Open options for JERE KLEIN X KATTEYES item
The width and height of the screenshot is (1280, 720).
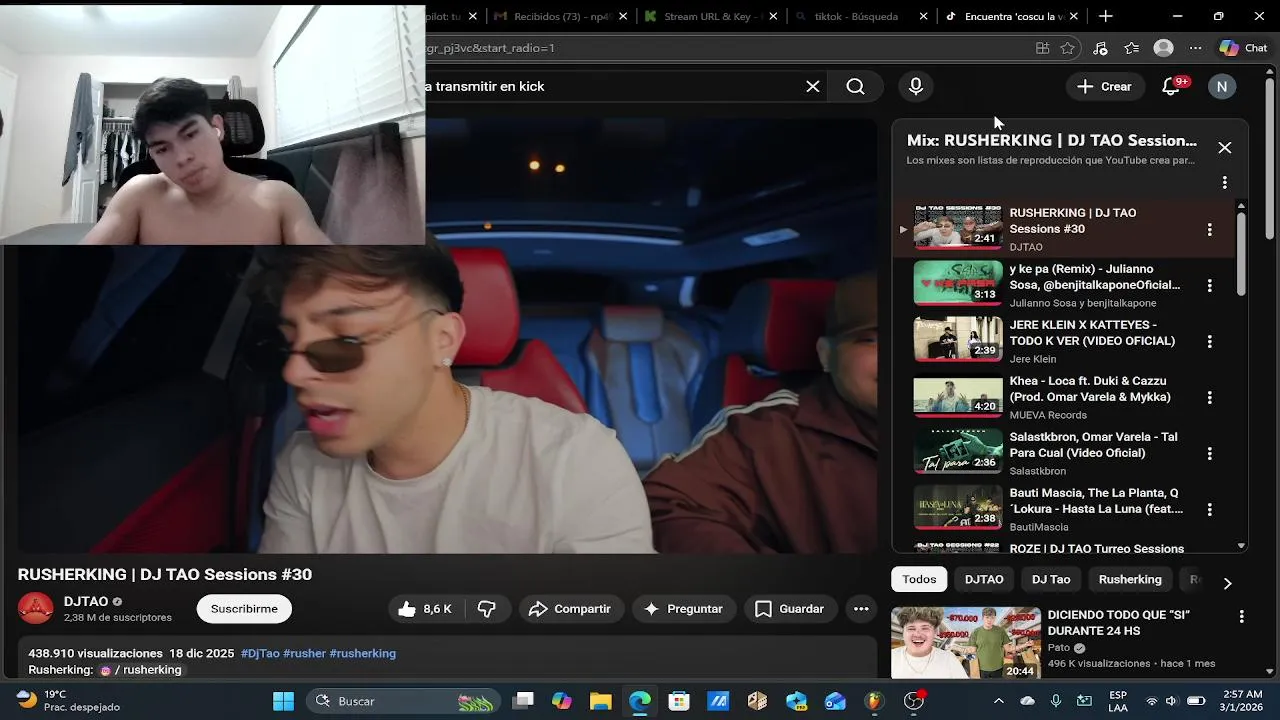pos(1209,342)
